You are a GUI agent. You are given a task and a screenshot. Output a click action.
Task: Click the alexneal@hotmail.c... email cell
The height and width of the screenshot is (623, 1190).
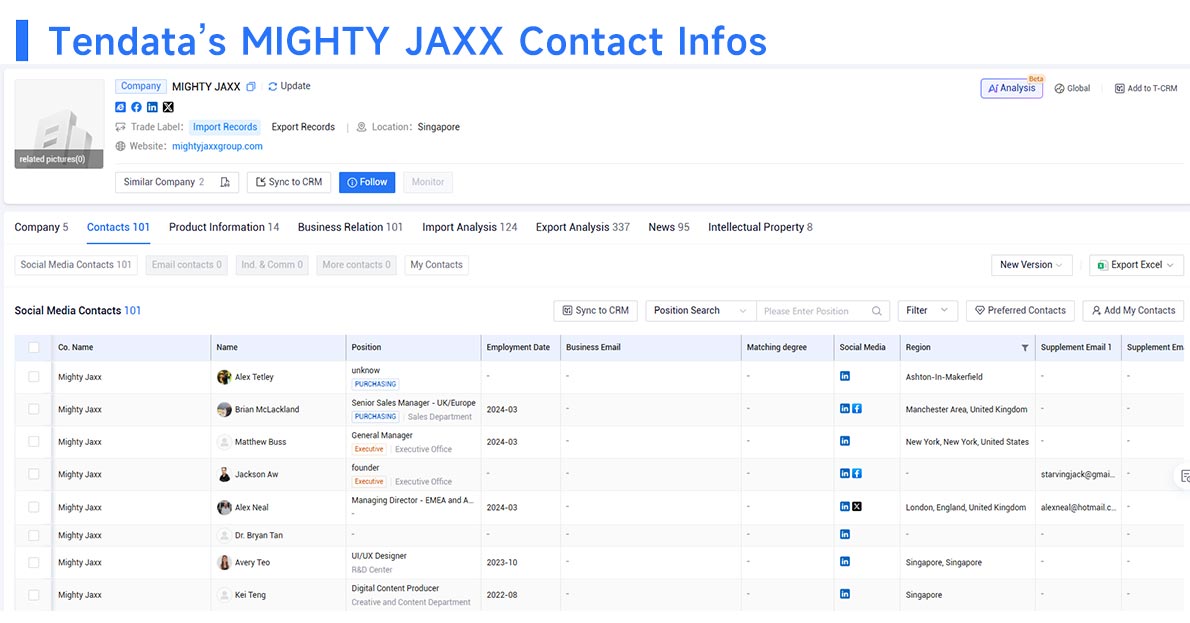pos(1078,507)
